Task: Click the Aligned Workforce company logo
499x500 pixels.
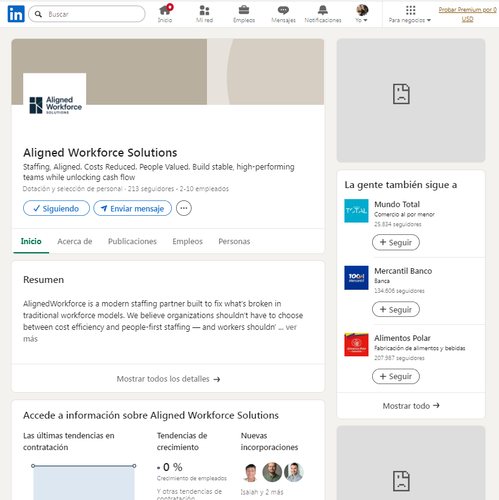Action: (55, 105)
